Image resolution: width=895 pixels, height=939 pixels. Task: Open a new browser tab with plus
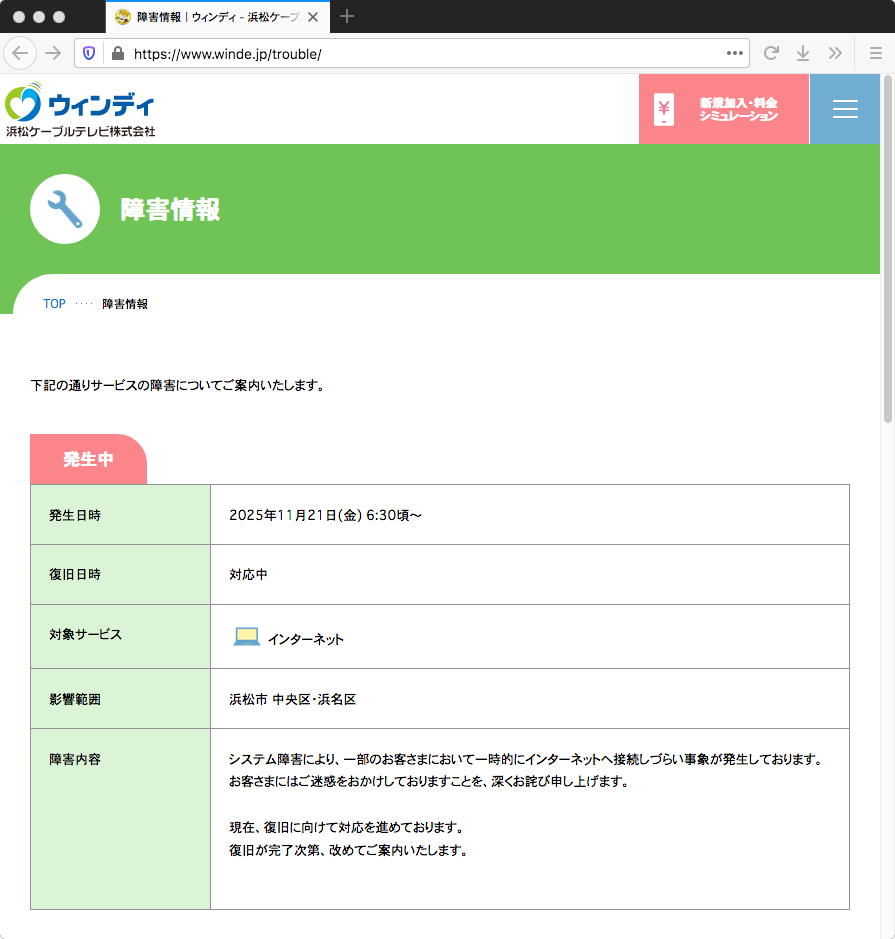pos(347,16)
